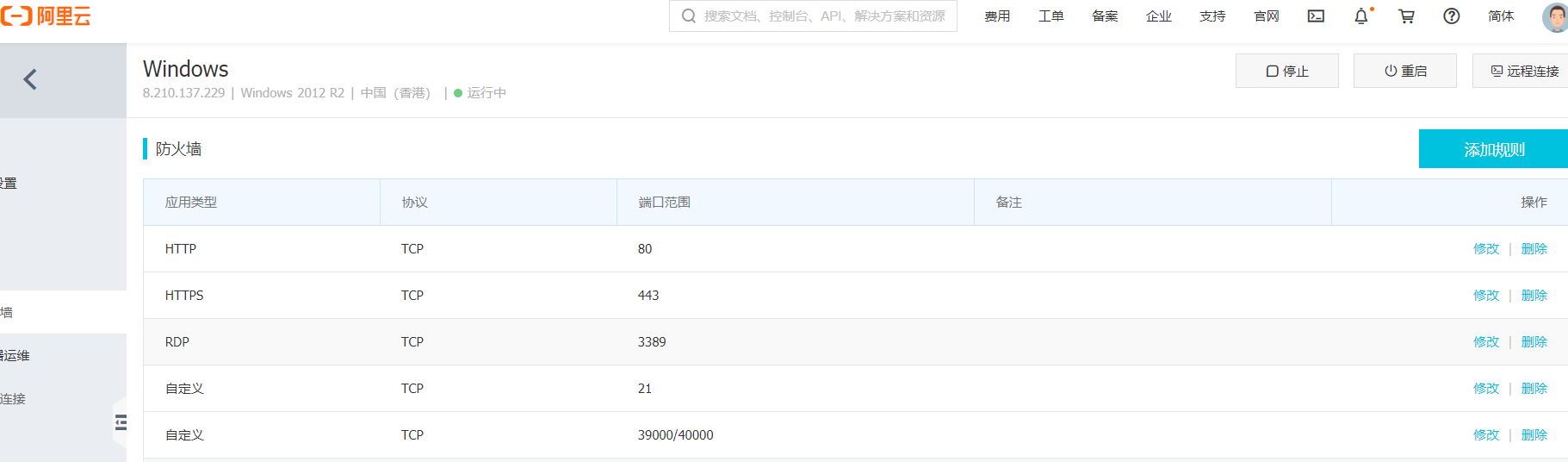The width and height of the screenshot is (1568, 462).
Task: Open the 备案 menu
Action: 1105,16
